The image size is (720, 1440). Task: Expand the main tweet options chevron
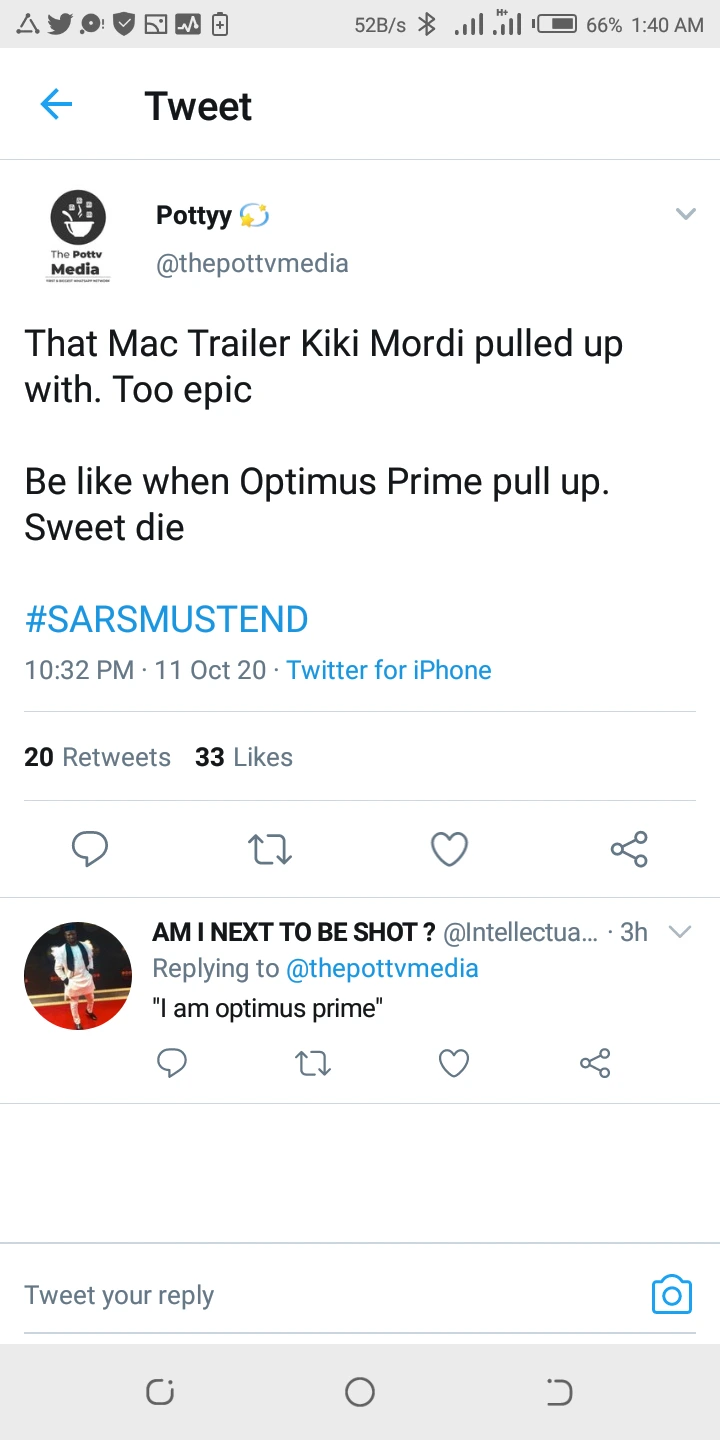coord(685,214)
